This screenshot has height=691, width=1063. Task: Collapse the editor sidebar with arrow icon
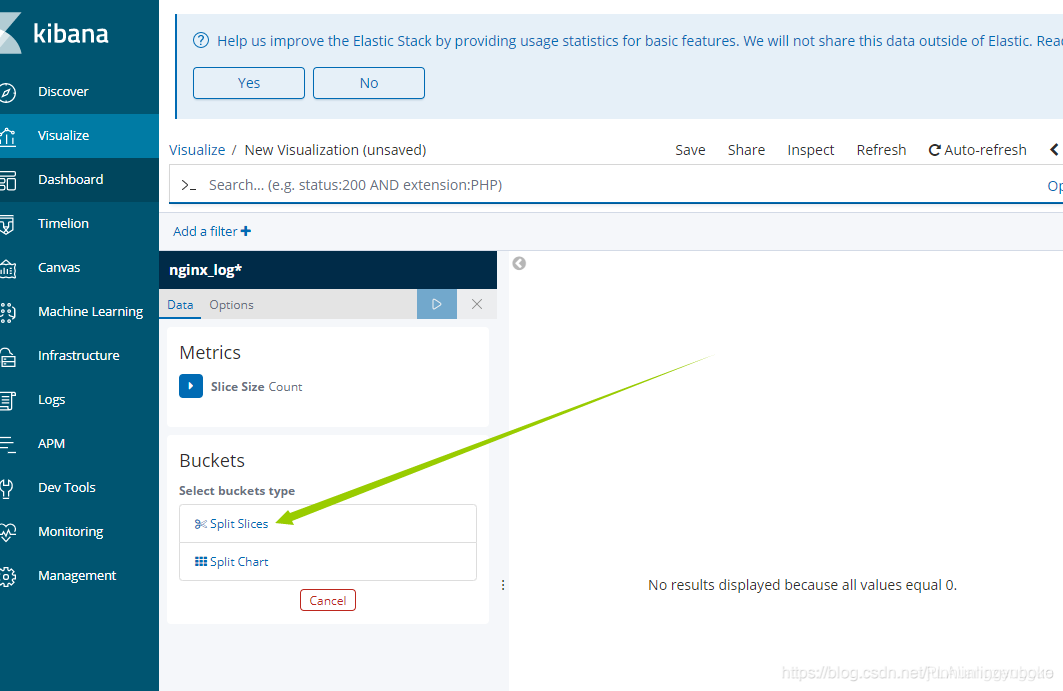(519, 263)
